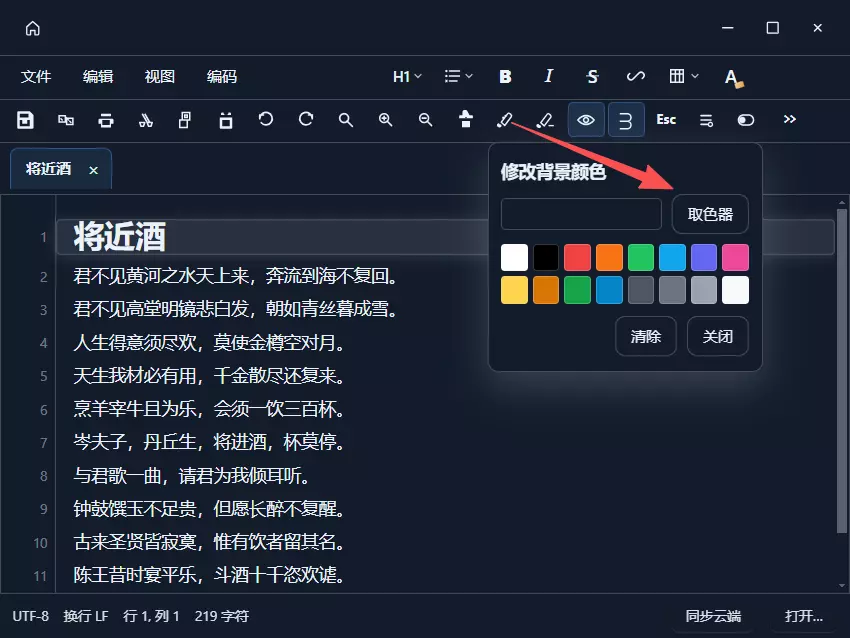Pick the sky blue swatch in first row
850x638 pixels.
[x=672, y=257]
